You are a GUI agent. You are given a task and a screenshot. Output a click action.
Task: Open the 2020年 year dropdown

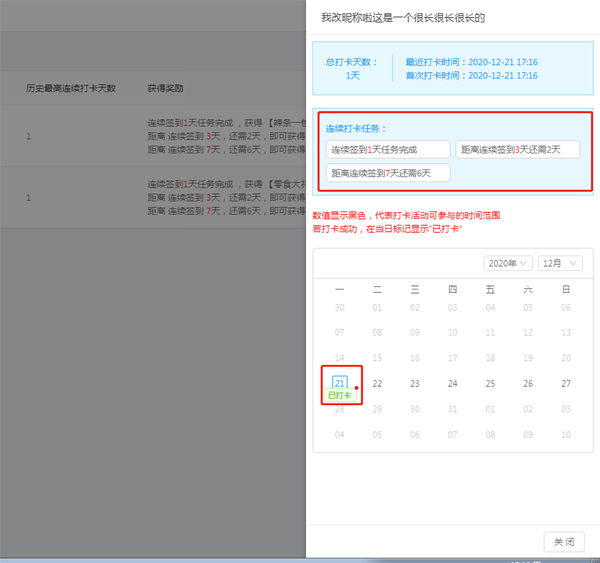coord(507,263)
